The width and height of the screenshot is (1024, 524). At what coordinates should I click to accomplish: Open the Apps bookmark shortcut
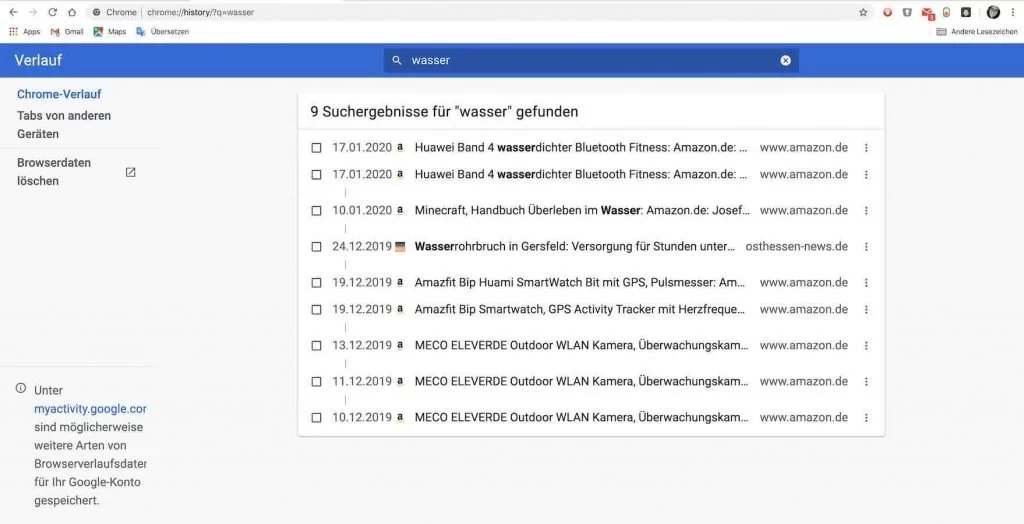click(x=24, y=31)
